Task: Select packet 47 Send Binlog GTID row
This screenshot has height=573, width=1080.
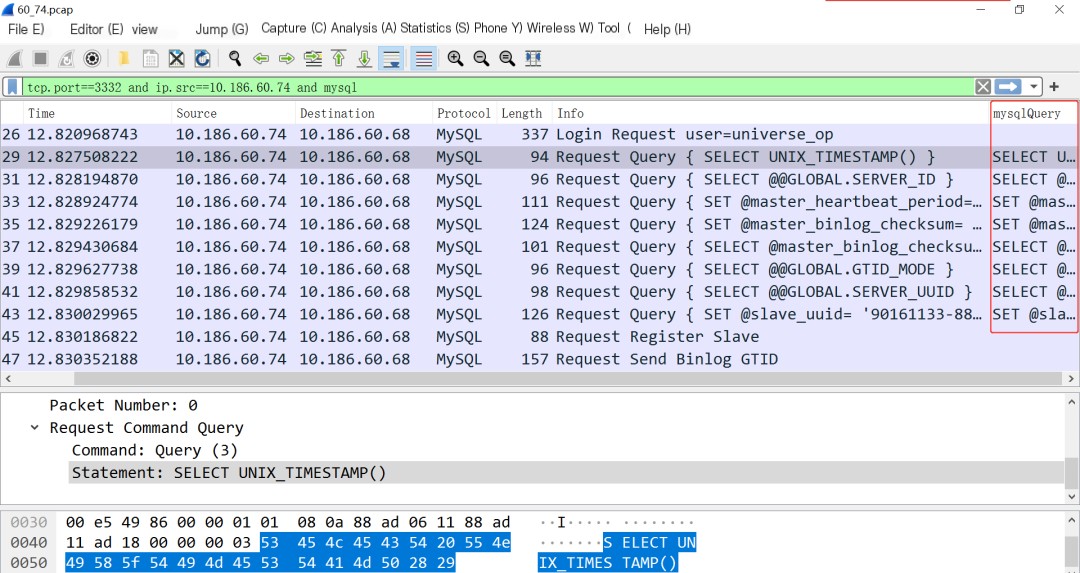Action: click(x=539, y=359)
